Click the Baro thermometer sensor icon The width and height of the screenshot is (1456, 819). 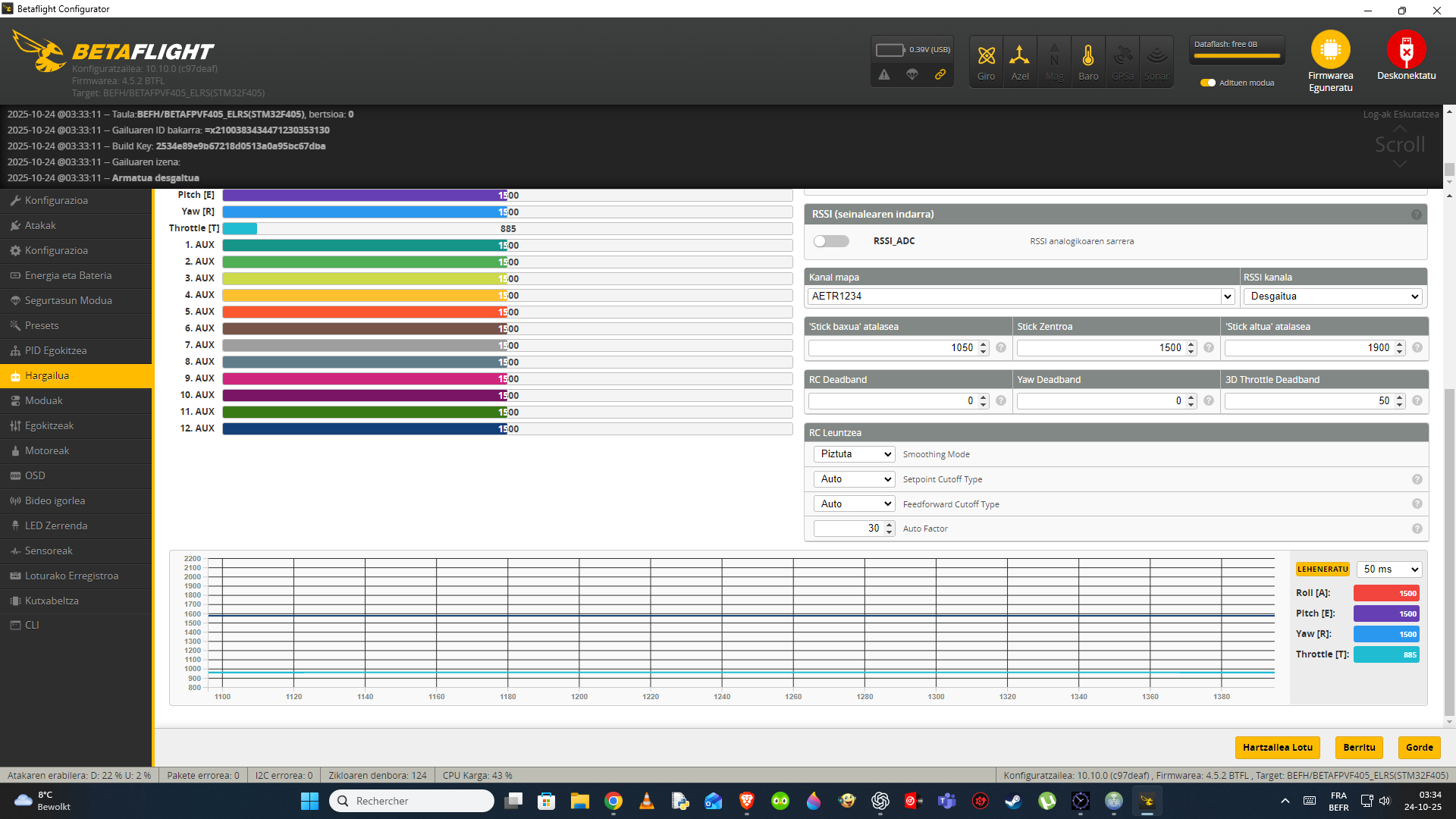tap(1088, 57)
